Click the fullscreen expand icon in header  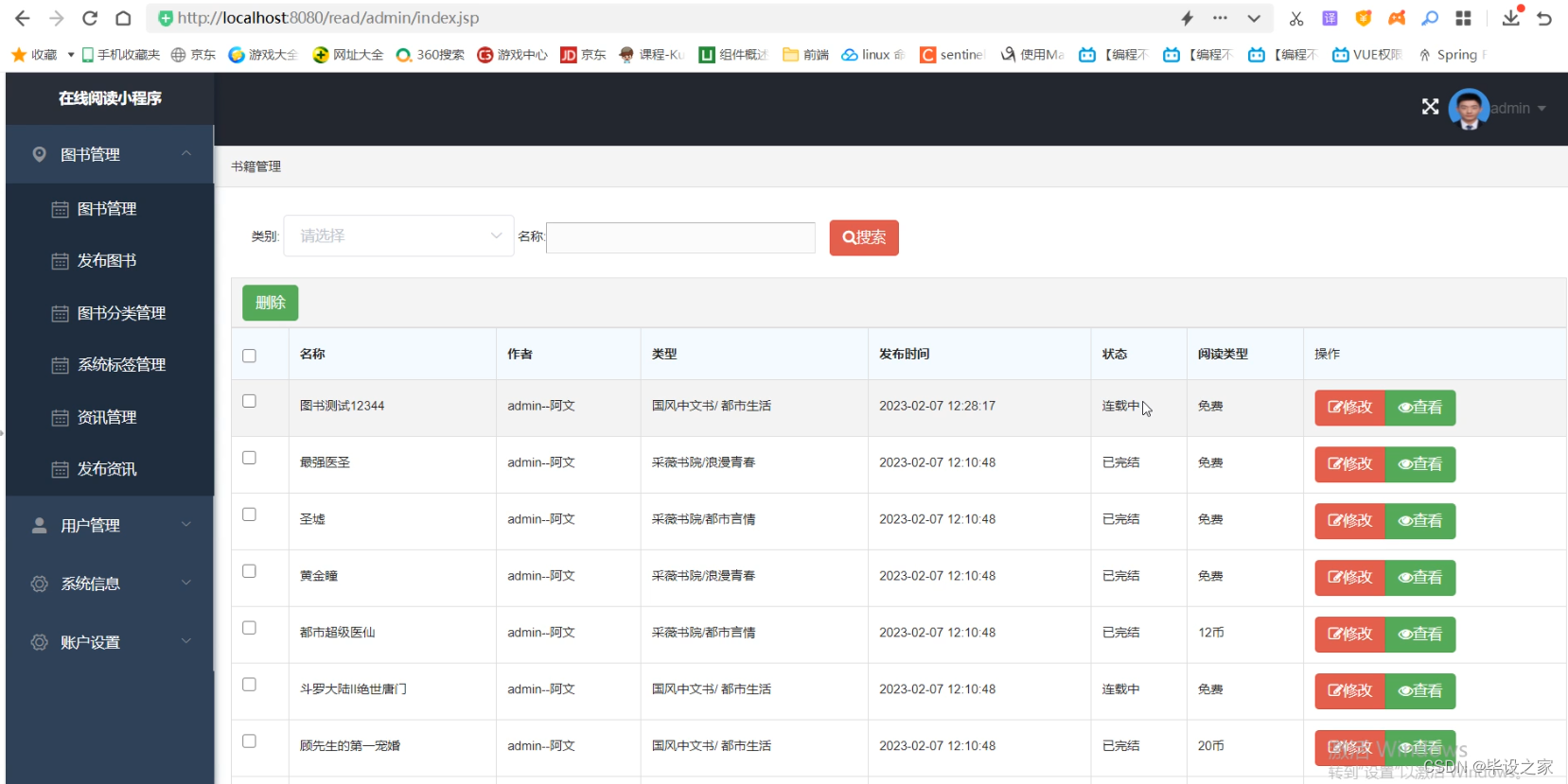pyautogui.click(x=1430, y=107)
